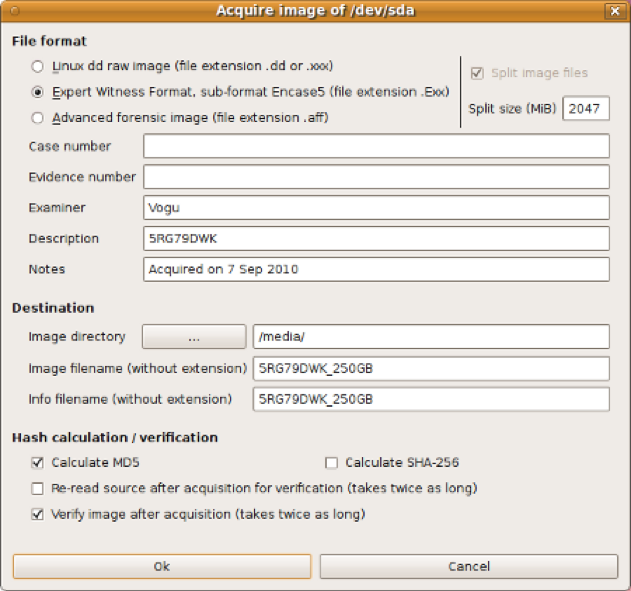Enable Re-read source after acquisition verification
The height and width of the screenshot is (591, 631).
(38, 489)
